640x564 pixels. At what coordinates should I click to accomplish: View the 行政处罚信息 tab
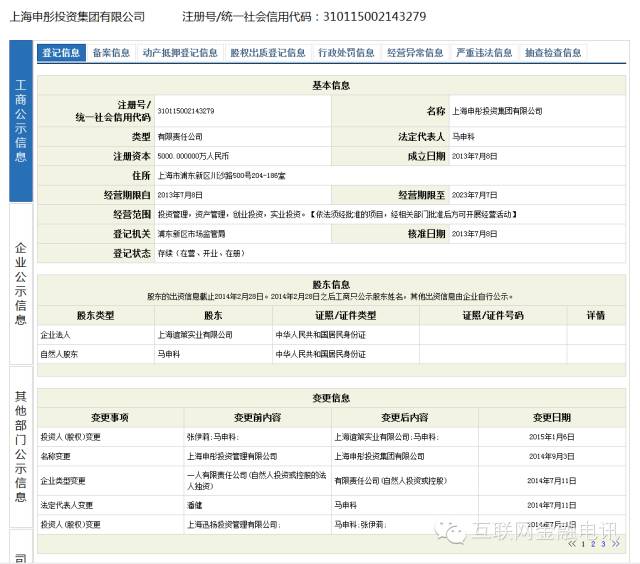pyautogui.click(x=346, y=53)
